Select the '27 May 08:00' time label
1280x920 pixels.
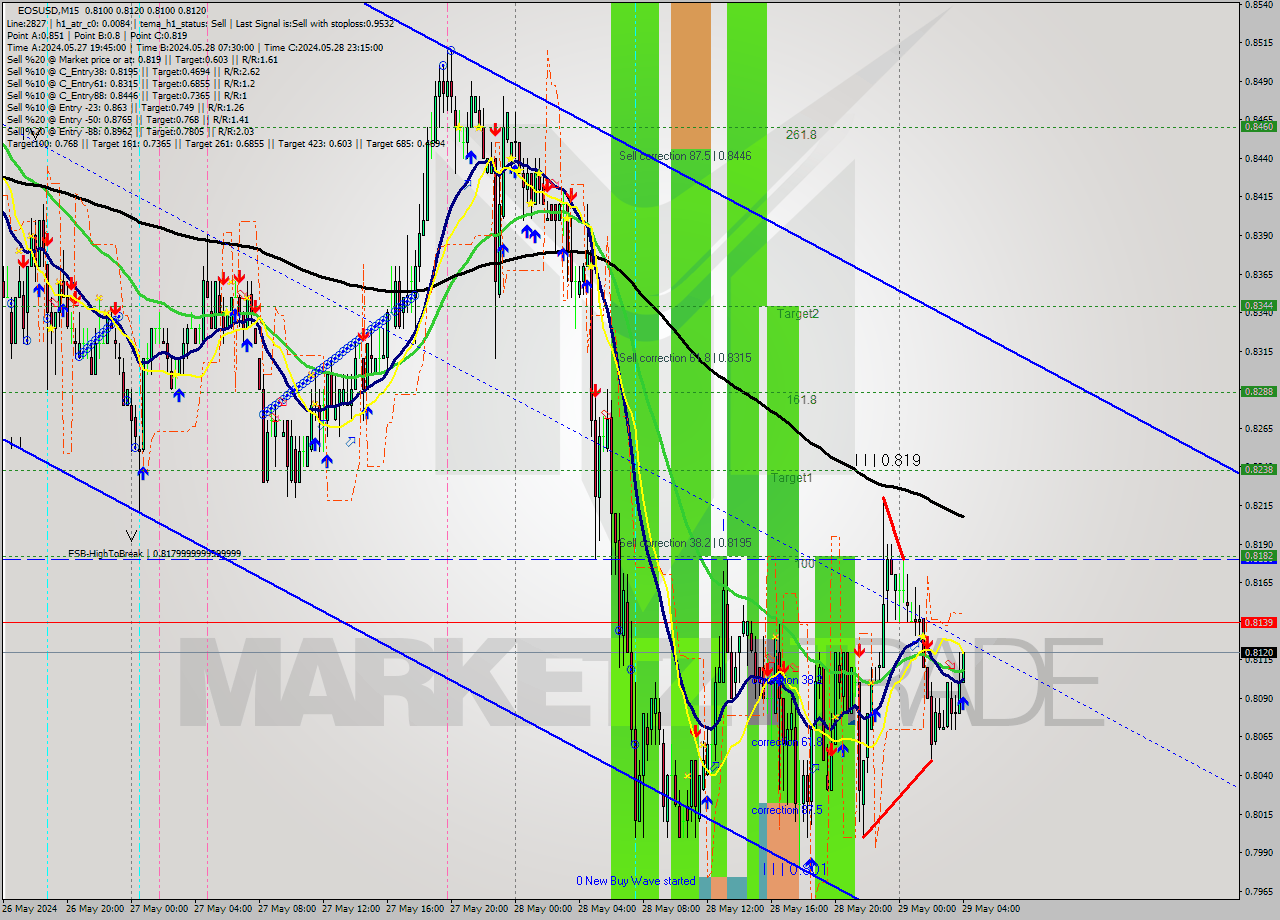(289, 909)
